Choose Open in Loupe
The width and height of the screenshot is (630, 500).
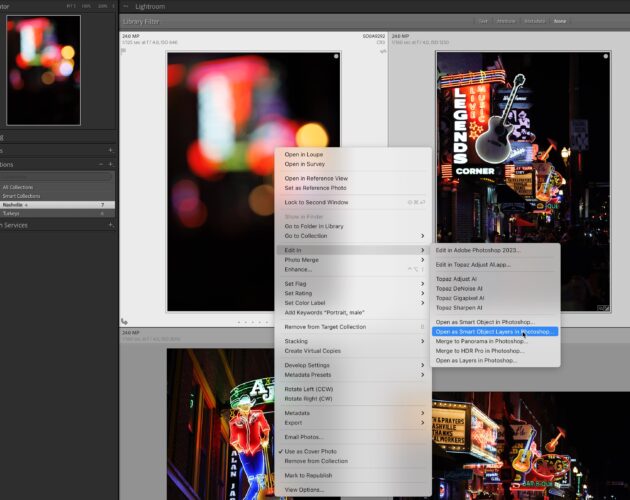pos(304,154)
